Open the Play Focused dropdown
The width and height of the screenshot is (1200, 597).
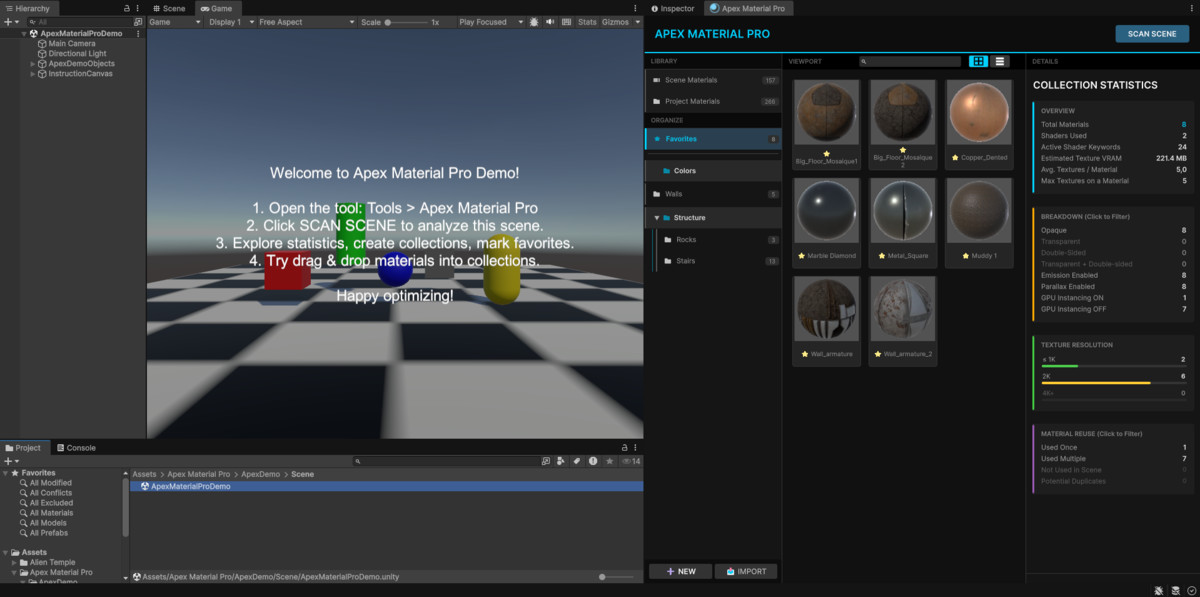pos(490,22)
